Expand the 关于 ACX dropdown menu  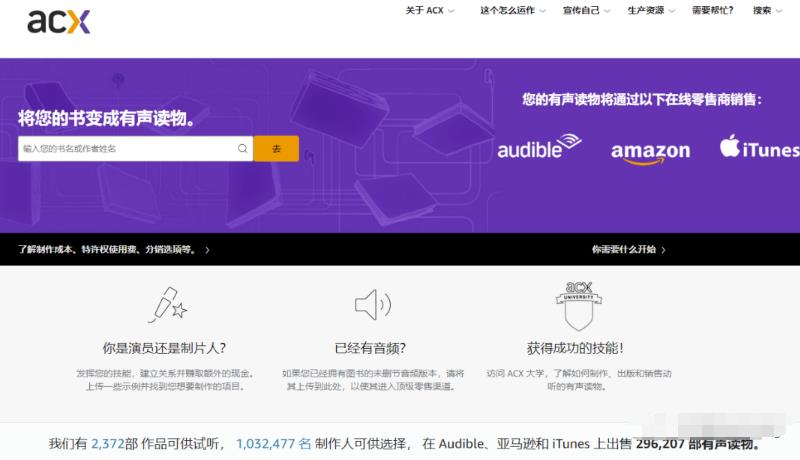tap(429, 11)
